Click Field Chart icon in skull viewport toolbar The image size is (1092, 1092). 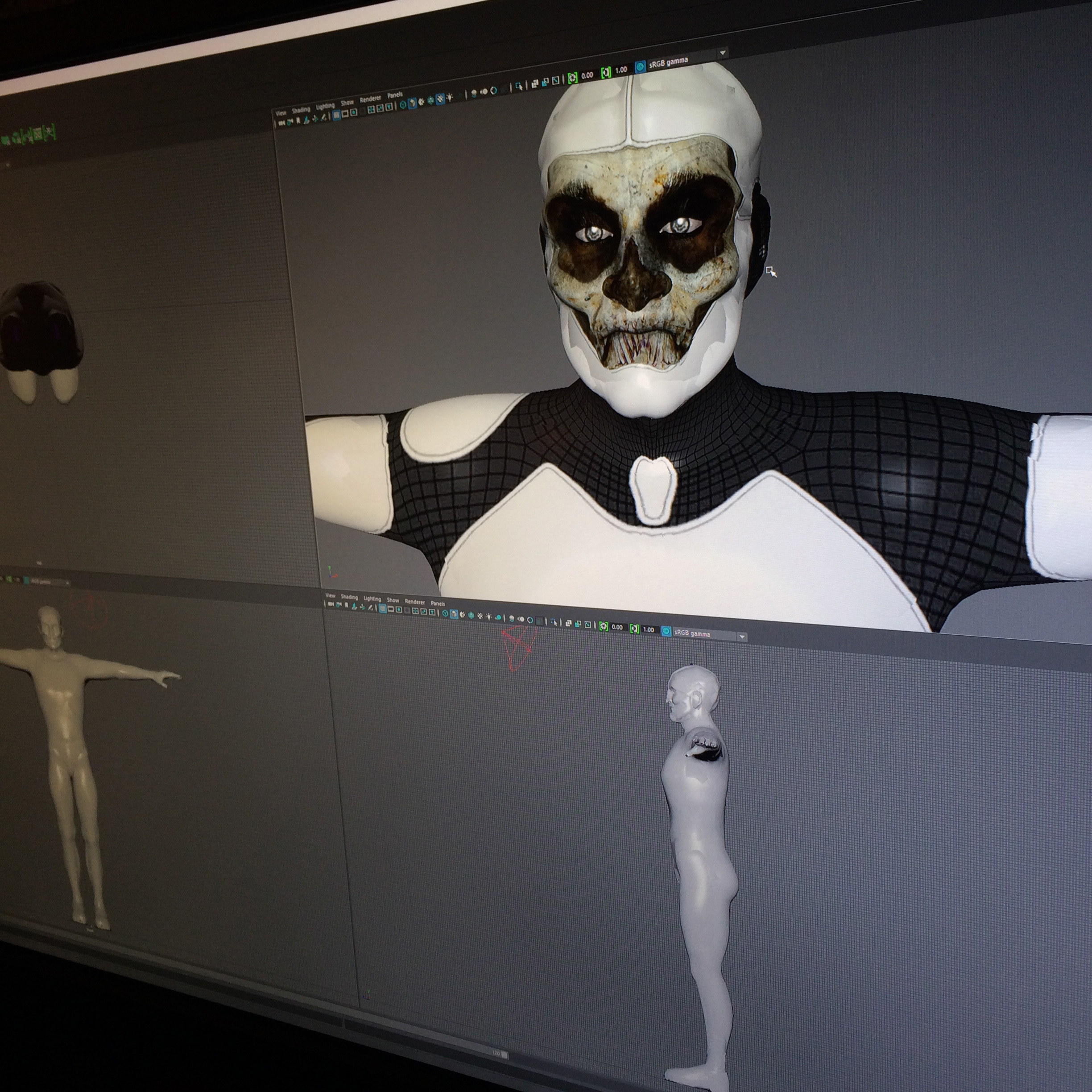point(371,110)
